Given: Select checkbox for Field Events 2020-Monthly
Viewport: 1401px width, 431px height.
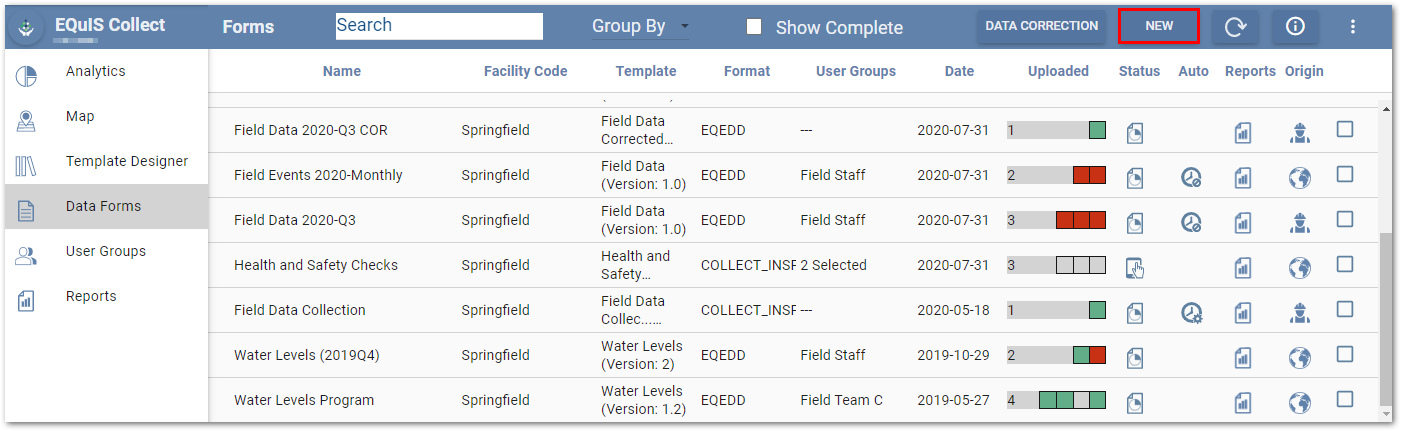Looking at the screenshot, I should coord(1345,174).
